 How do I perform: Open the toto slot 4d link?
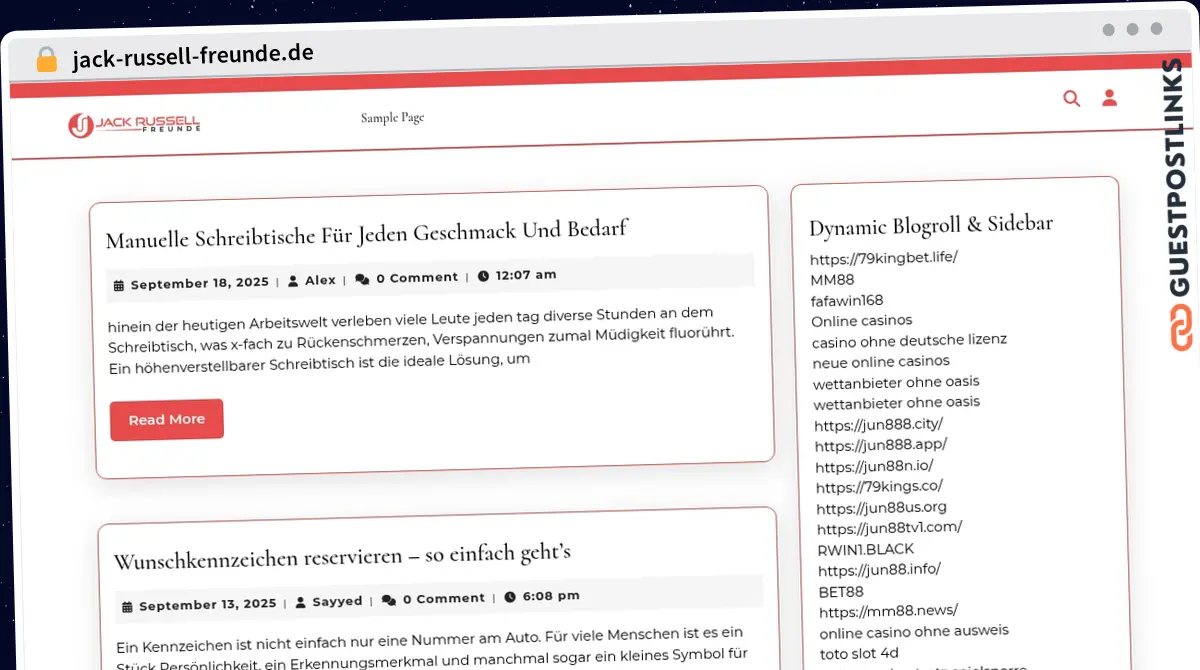point(859,653)
